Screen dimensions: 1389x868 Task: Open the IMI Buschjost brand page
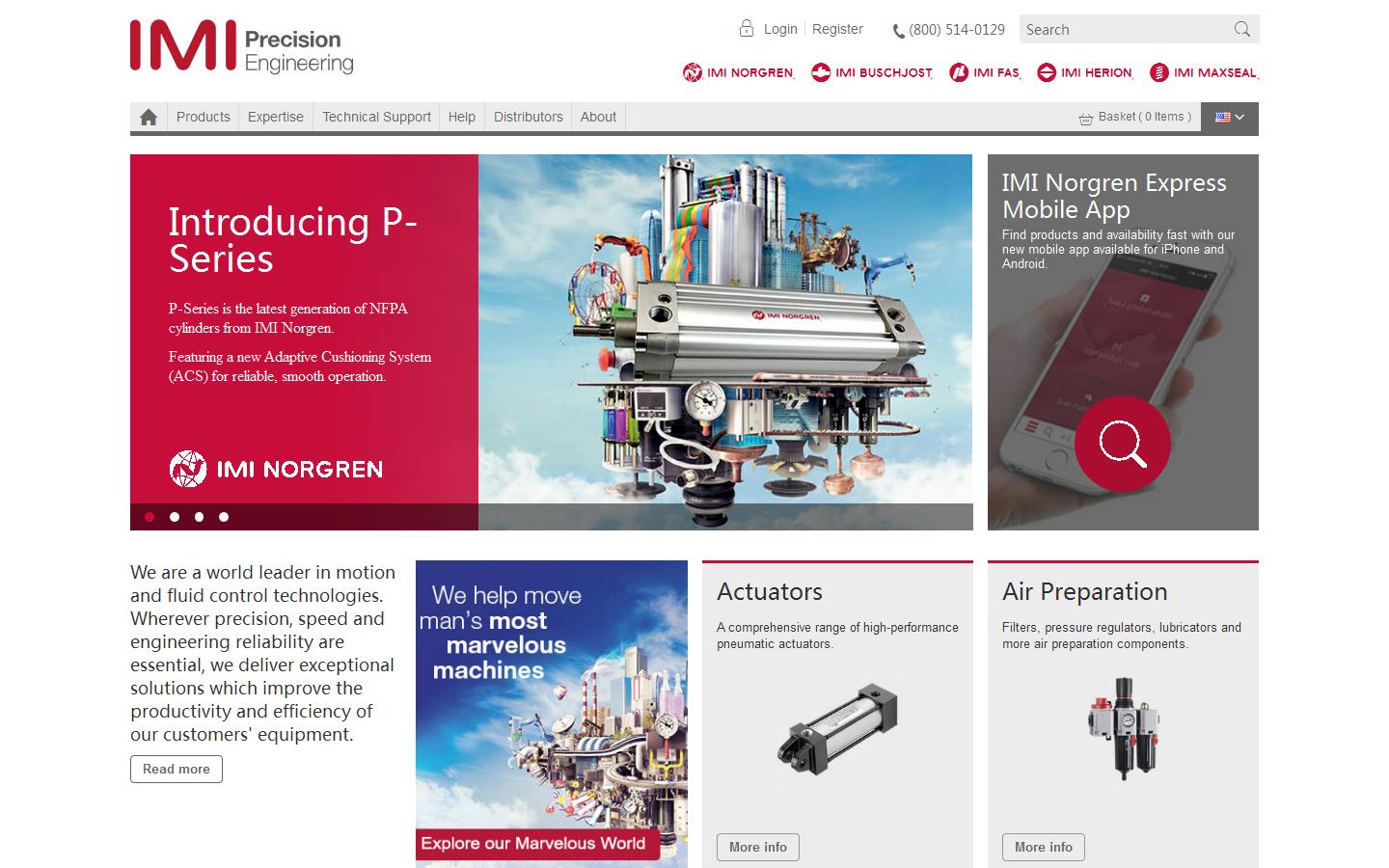click(821, 71)
